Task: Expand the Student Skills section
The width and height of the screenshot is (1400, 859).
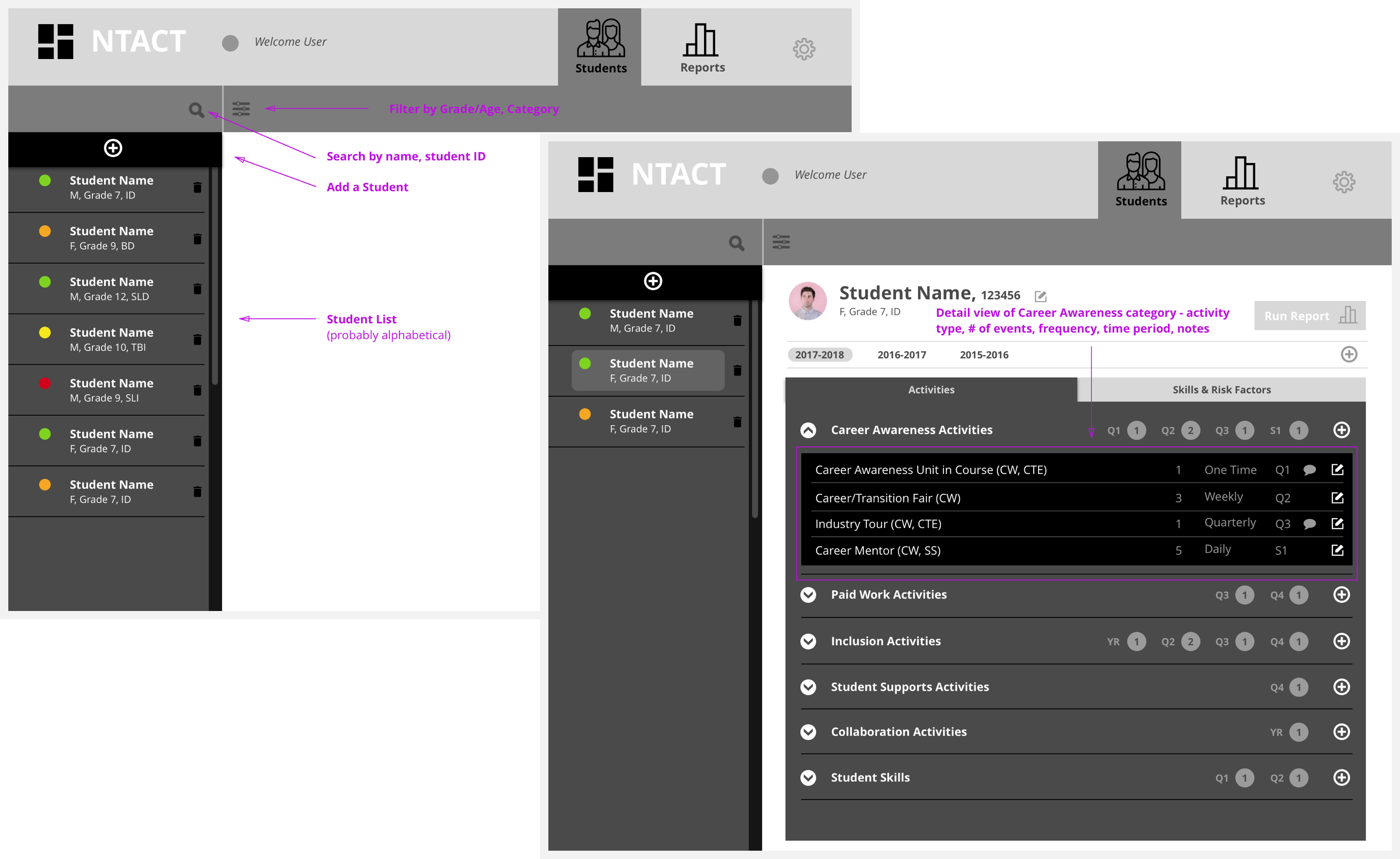Action: [808, 777]
